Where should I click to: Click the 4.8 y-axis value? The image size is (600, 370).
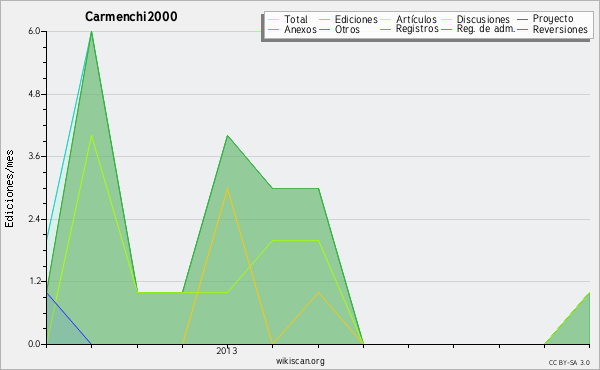pos(34,94)
